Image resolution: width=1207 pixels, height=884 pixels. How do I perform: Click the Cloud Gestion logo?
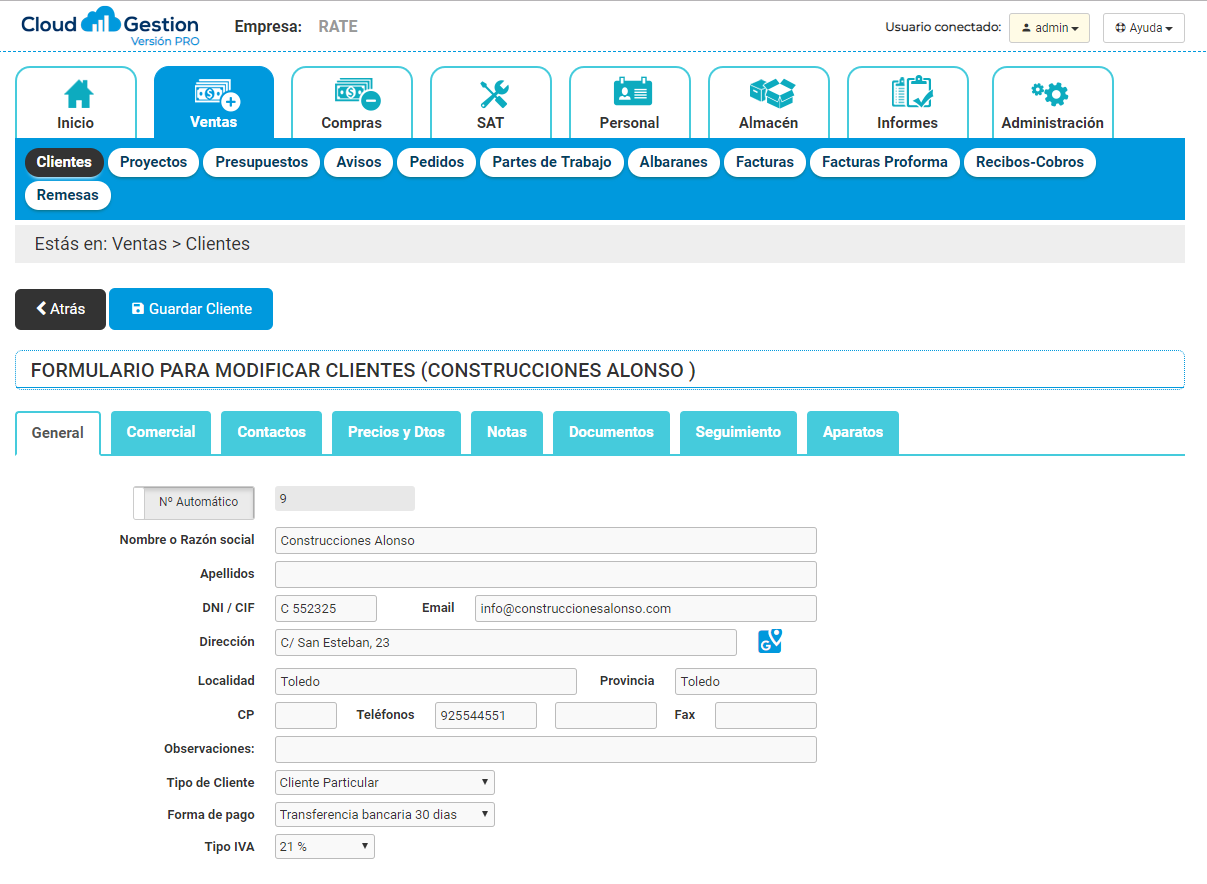point(109,26)
